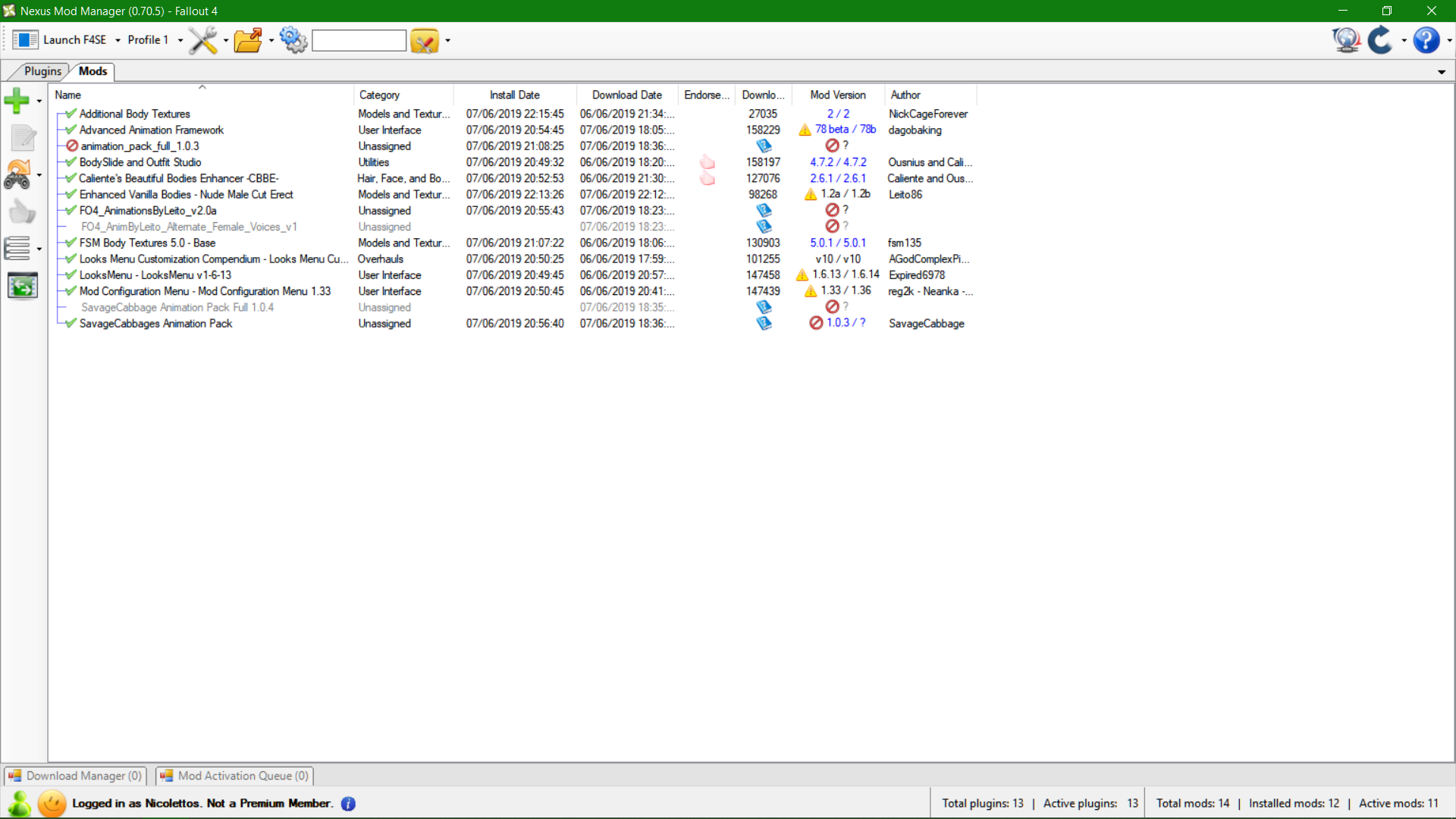Screen dimensions: 1456x819
Task: Open the tab overflow dropdown arrow at right
Action: tap(1441, 72)
